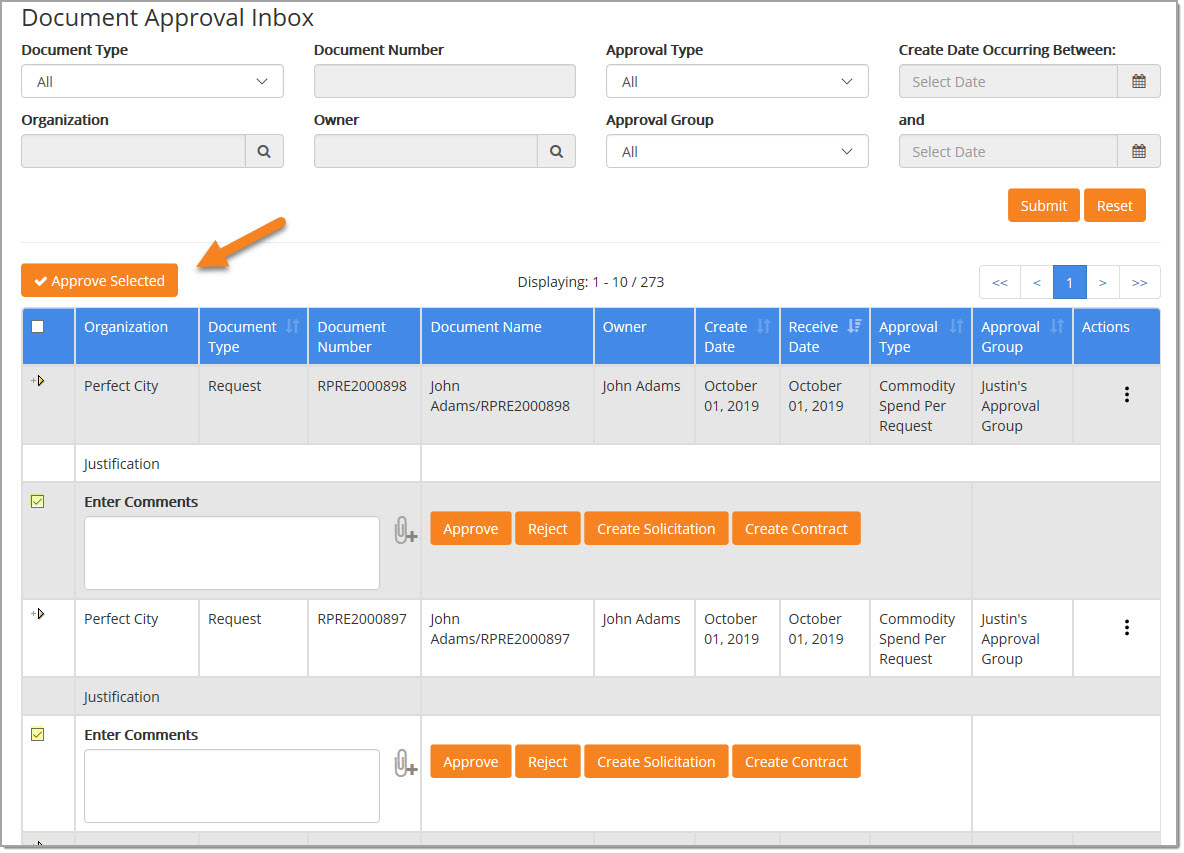The height and width of the screenshot is (853, 1184).
Task: Attach file to RPRE2000898 comments
Action: (x=404, y=531)
